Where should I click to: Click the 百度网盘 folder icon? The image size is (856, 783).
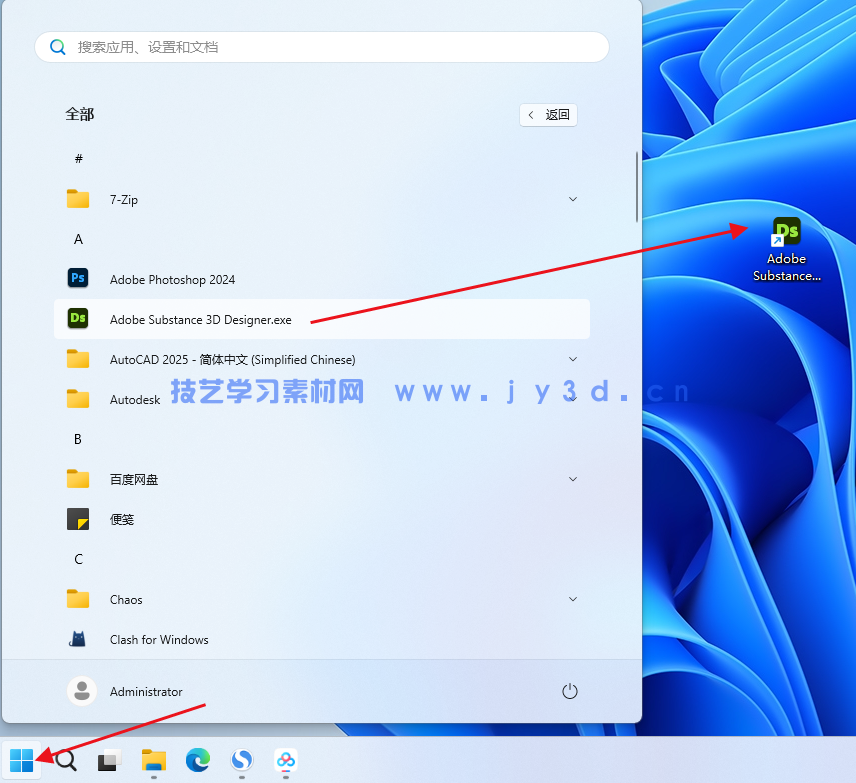78,479
